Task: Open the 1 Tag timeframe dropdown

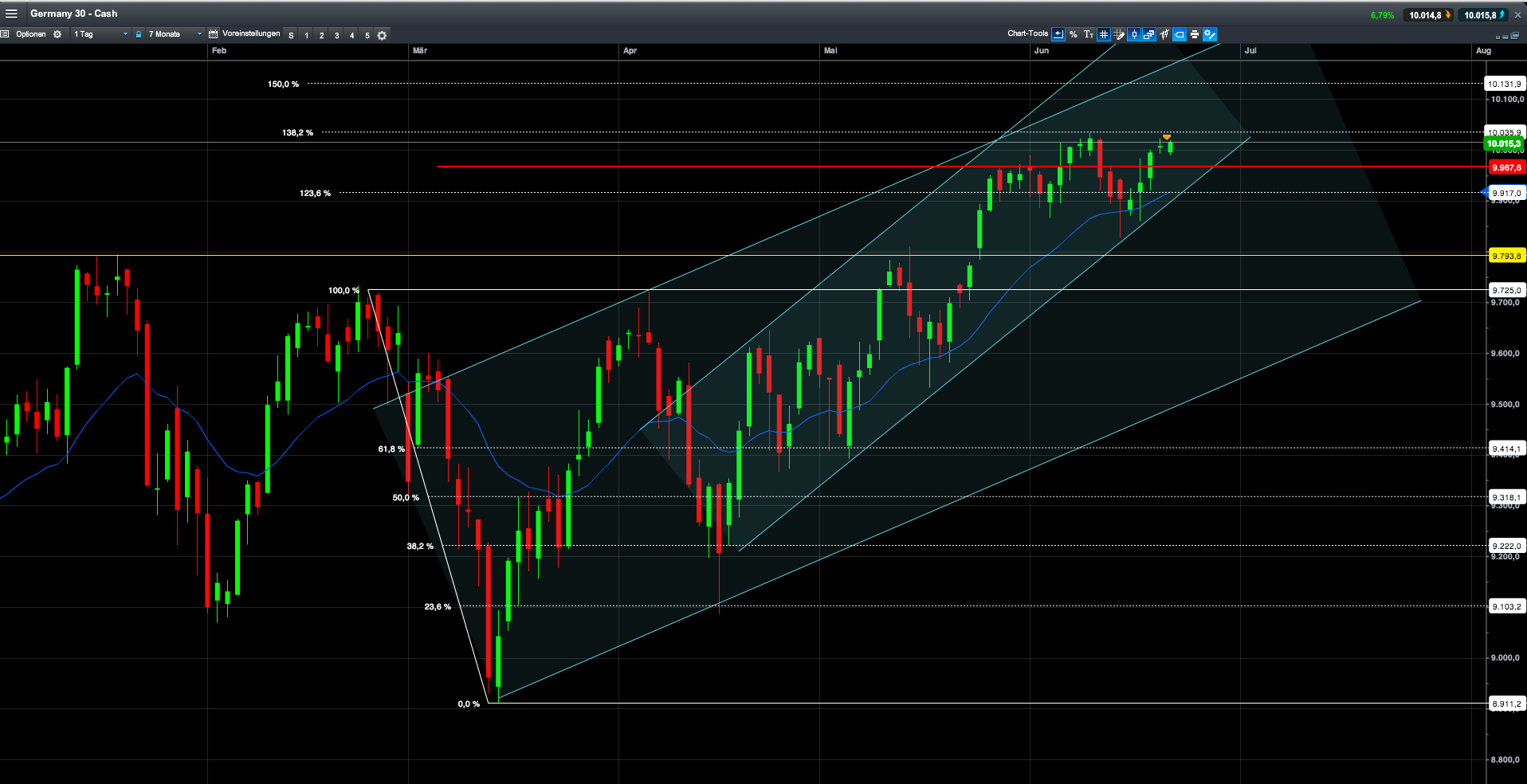Action: [100, 34]
